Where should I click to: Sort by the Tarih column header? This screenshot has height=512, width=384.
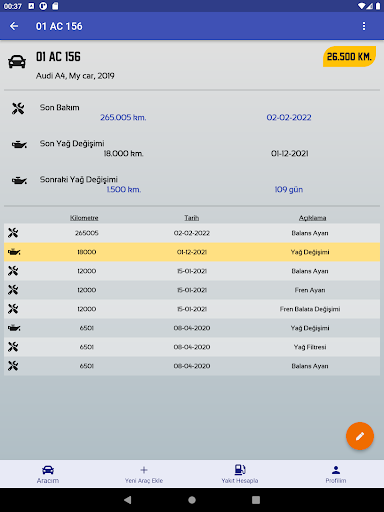click(x=192, y=218)
